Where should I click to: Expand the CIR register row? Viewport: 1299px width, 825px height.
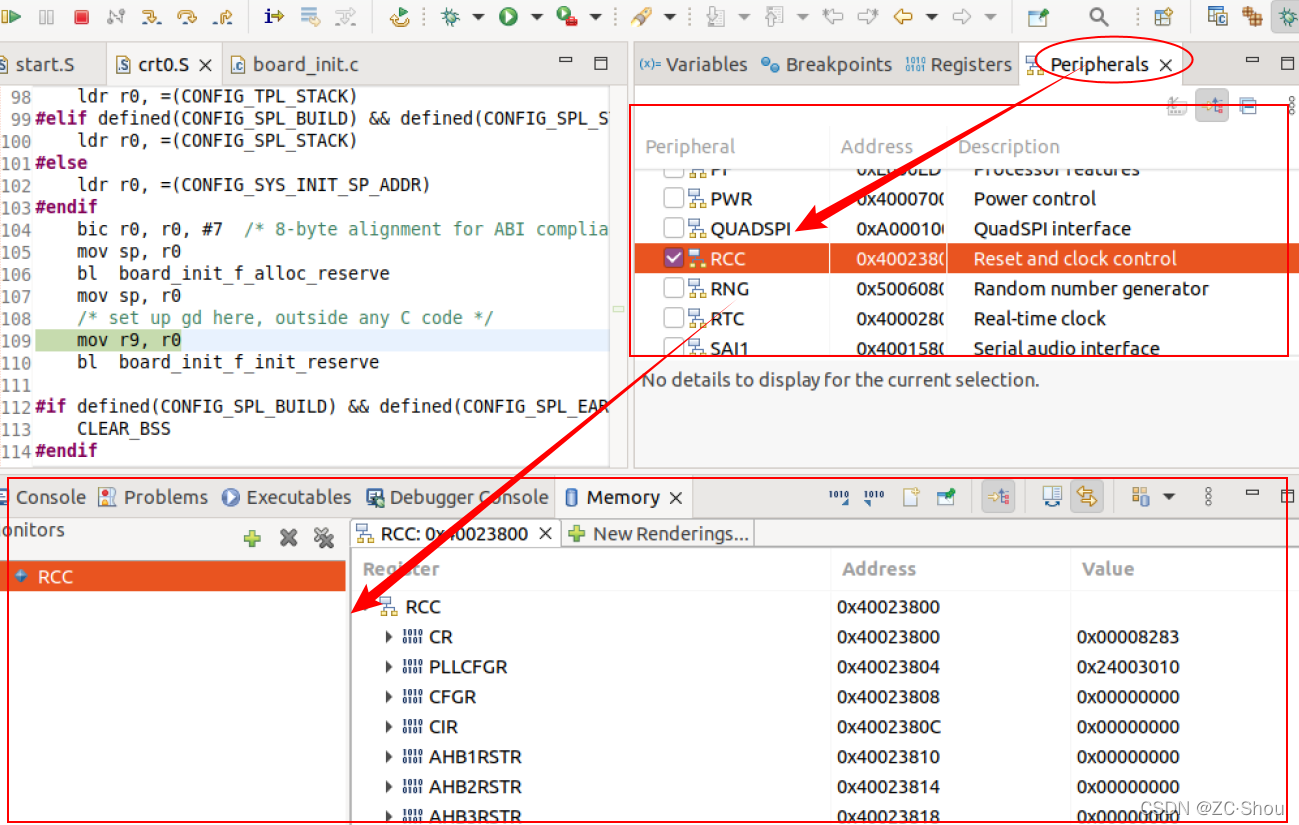click(389, 727)
